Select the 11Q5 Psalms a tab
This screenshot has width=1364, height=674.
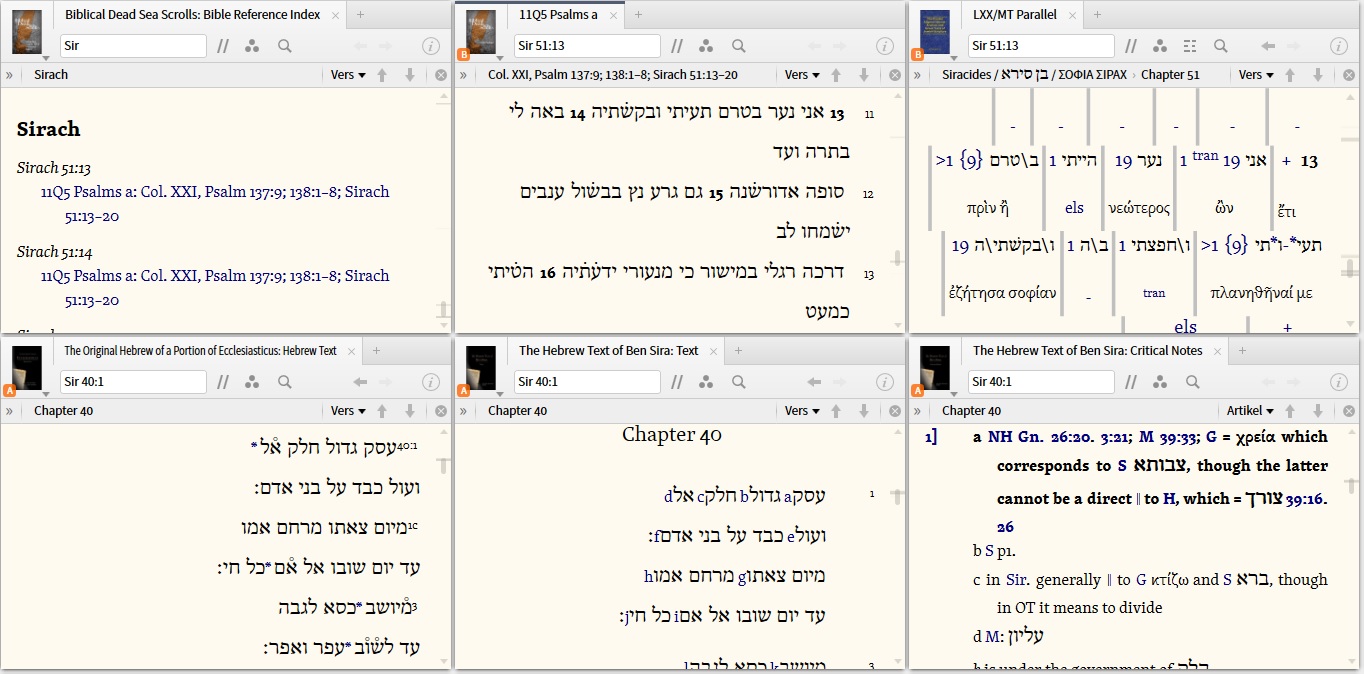(560, 16)
